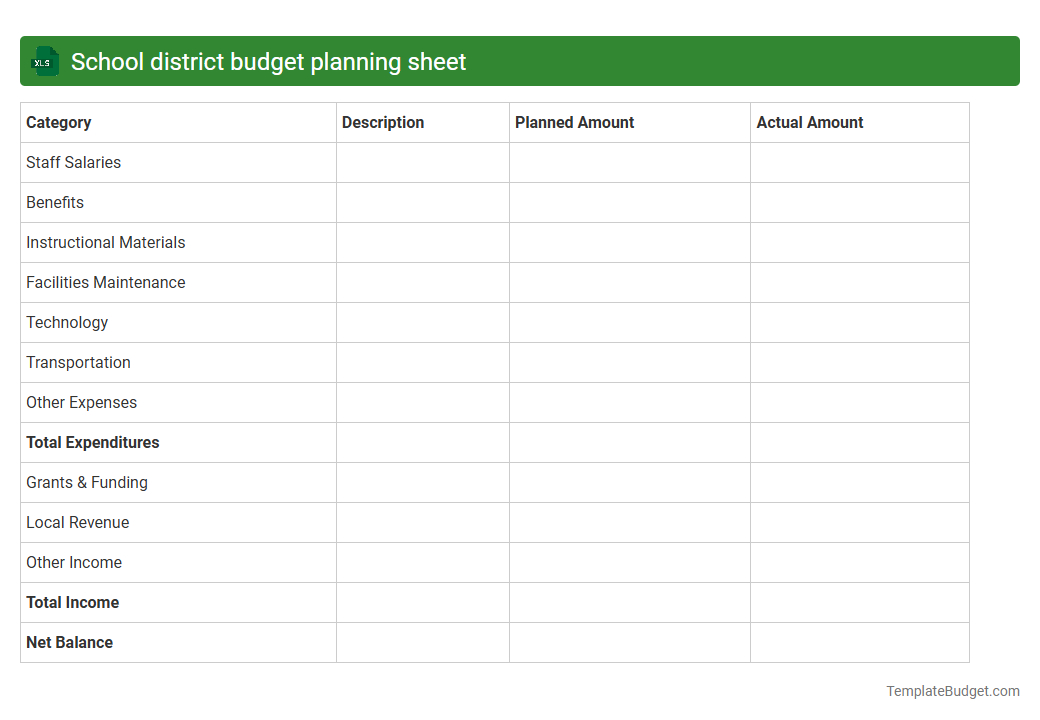
Task: Select the Instructional Materials category
Action: [105, 242]
